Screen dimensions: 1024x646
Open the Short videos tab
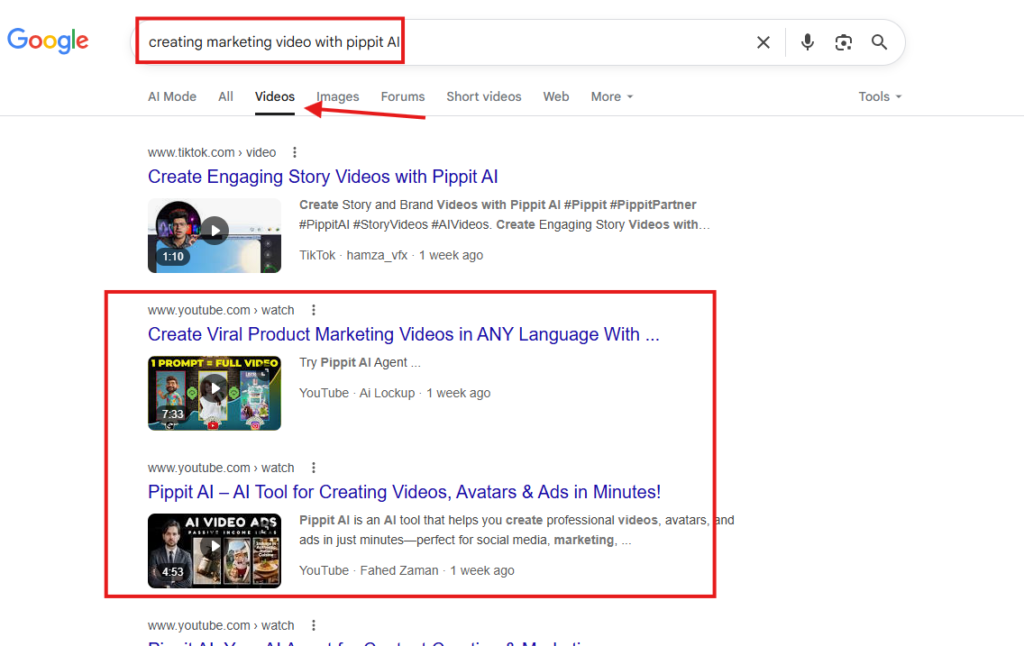pyautogui.click(x=483, y=97)
